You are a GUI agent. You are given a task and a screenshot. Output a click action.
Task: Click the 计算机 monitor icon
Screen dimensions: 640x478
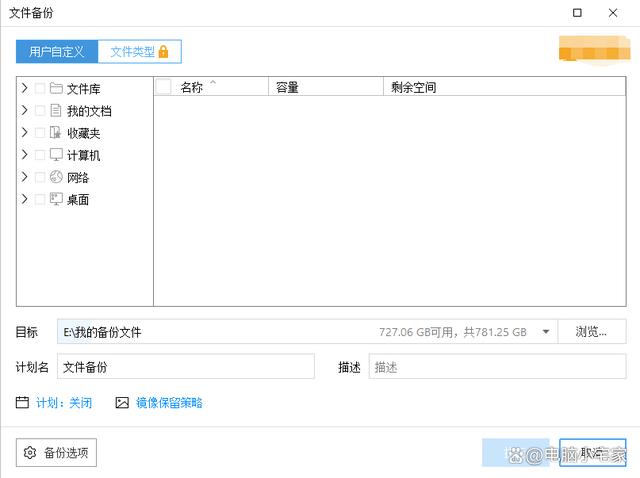(56, 155)
